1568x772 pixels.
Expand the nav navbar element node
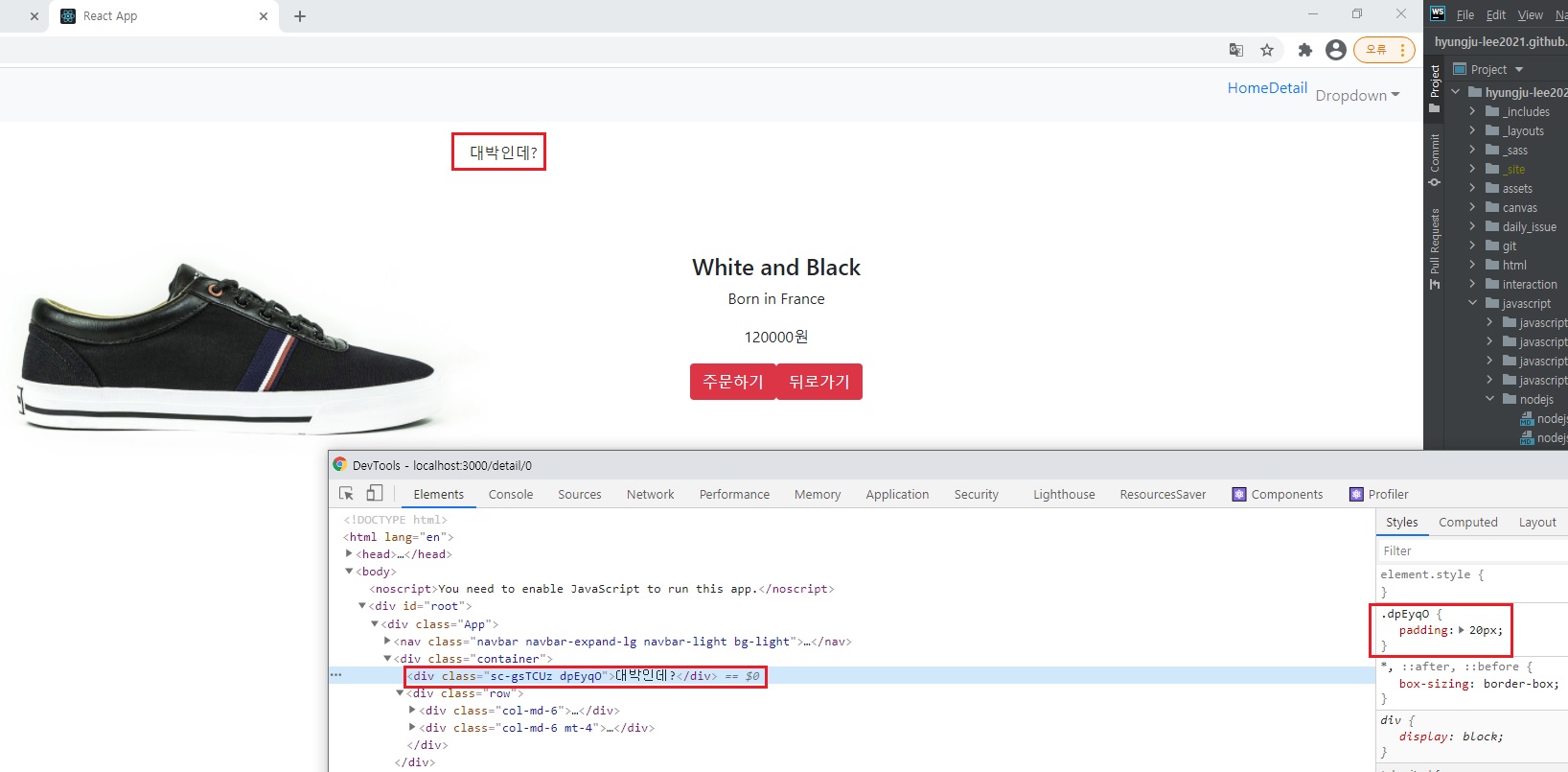[387, 641]
